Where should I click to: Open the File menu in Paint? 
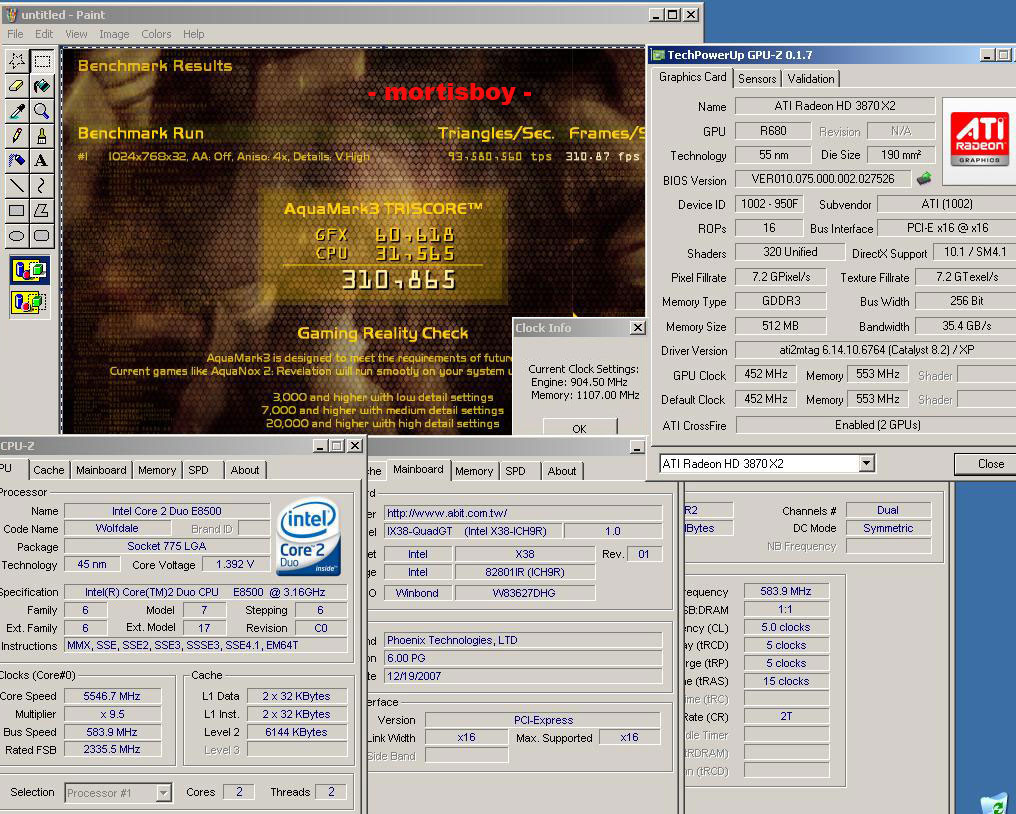pyautogui.click(x=15, y=34)
